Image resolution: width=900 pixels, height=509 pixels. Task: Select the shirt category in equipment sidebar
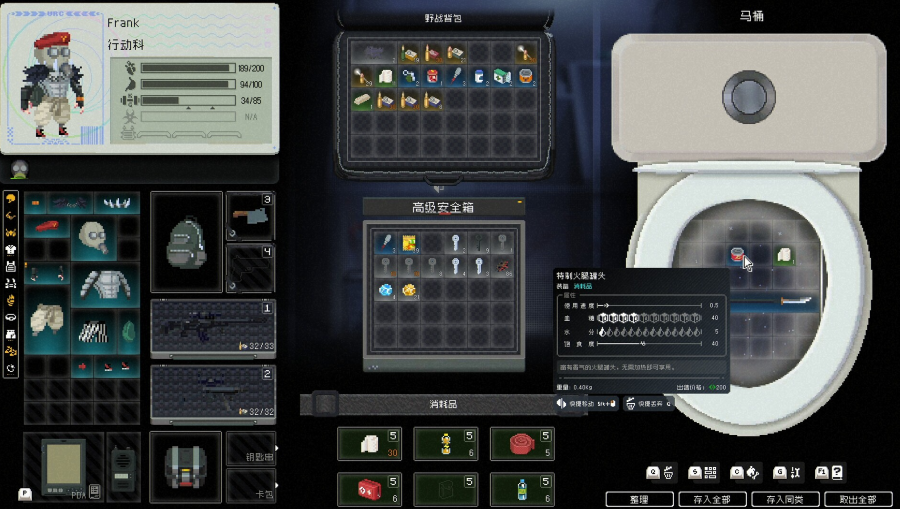(x=10, y=250)
